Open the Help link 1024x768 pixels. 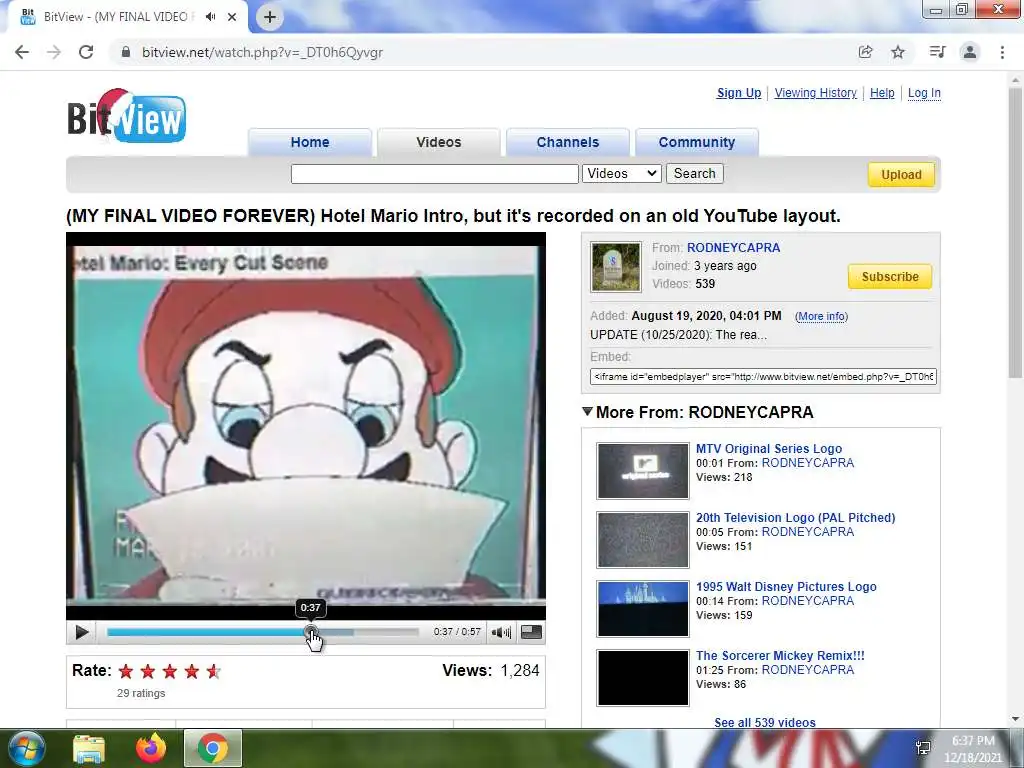click(x=882, y=93)
